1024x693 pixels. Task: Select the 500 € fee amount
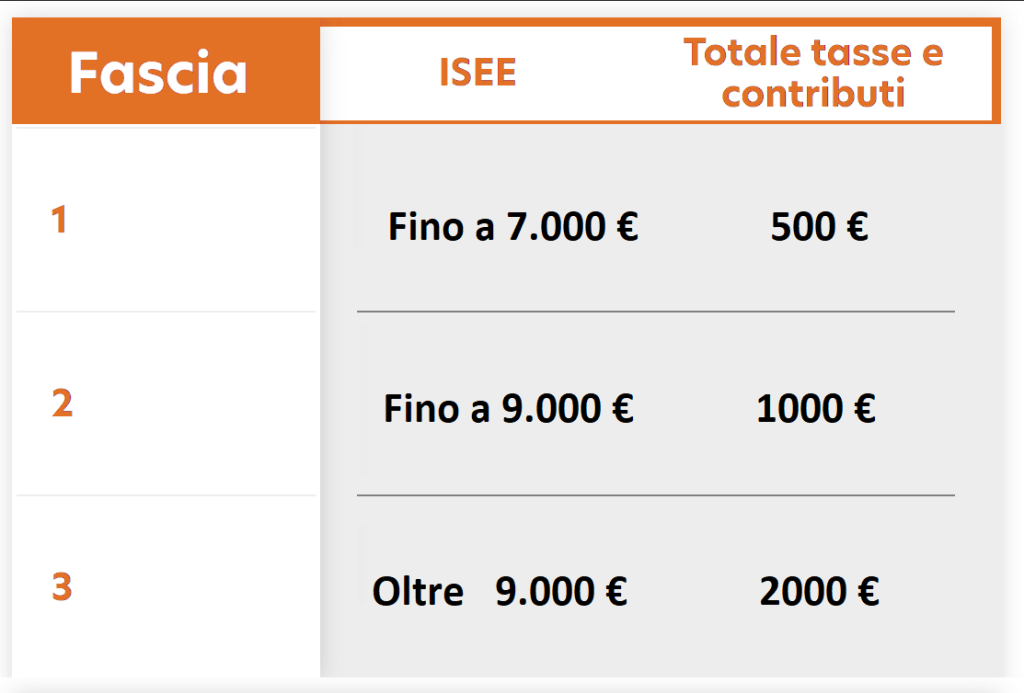[819, 228]
